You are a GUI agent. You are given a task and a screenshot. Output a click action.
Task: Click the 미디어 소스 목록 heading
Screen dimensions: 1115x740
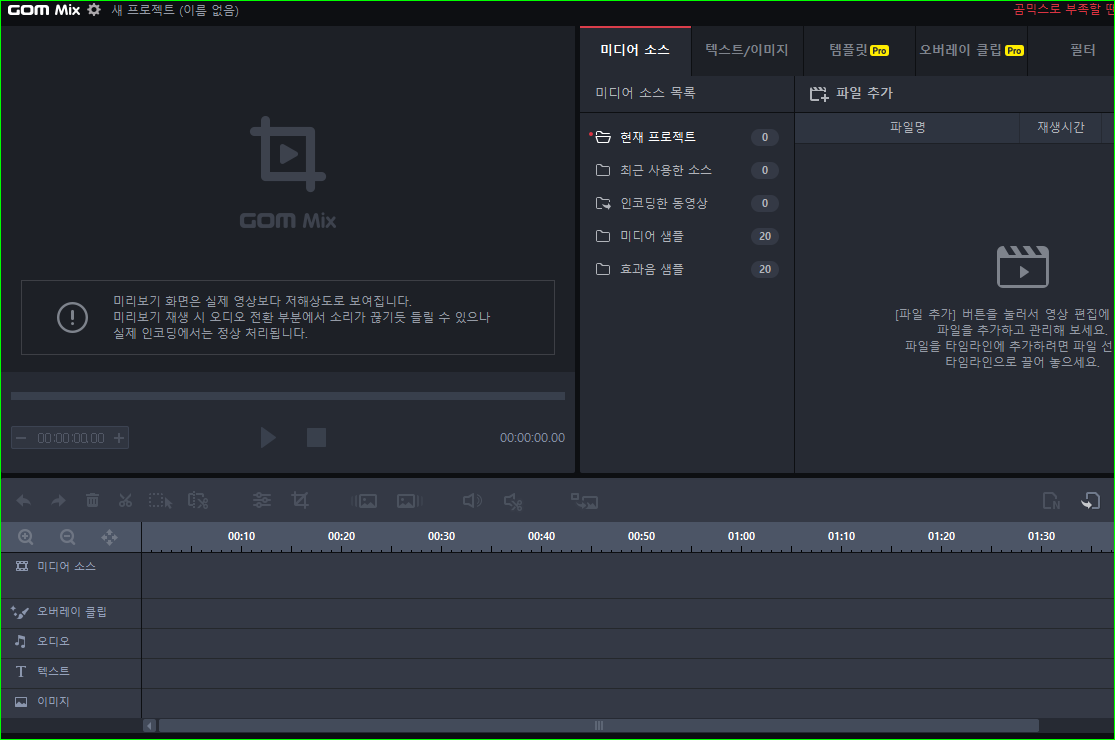click(x=645, y=93)
